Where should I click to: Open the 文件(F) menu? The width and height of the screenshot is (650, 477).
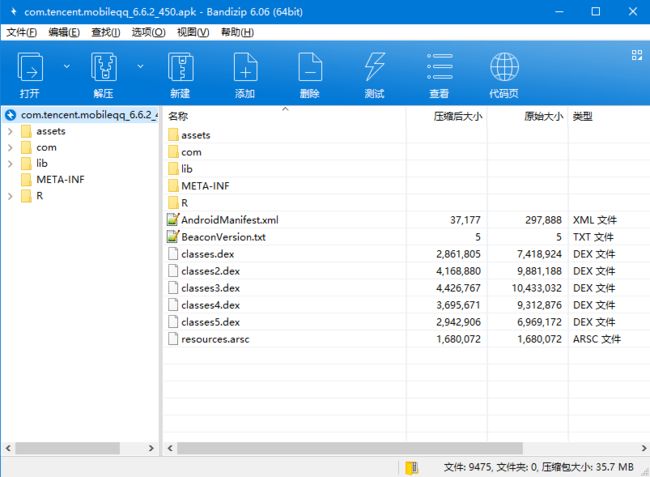click(x=22, y=32)
